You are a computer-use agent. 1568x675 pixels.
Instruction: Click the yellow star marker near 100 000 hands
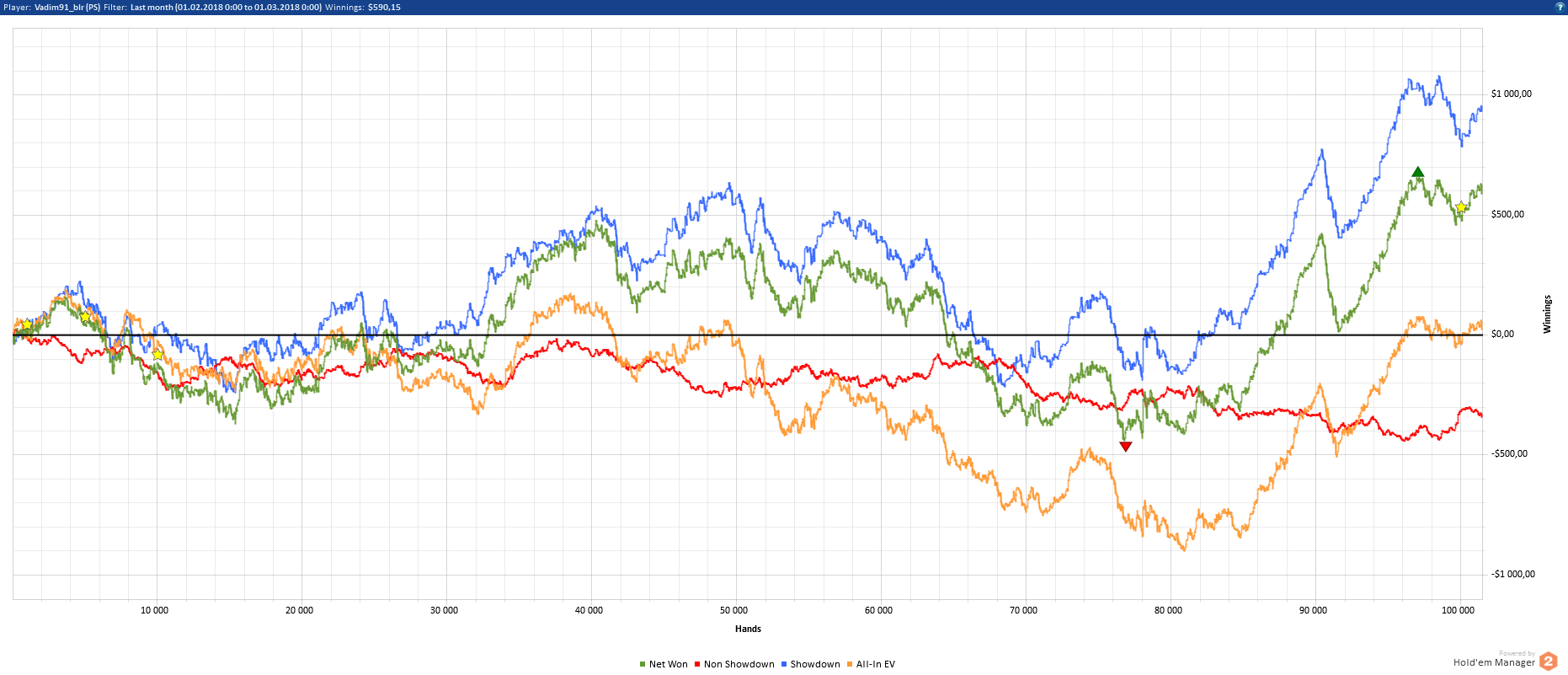1461,207
